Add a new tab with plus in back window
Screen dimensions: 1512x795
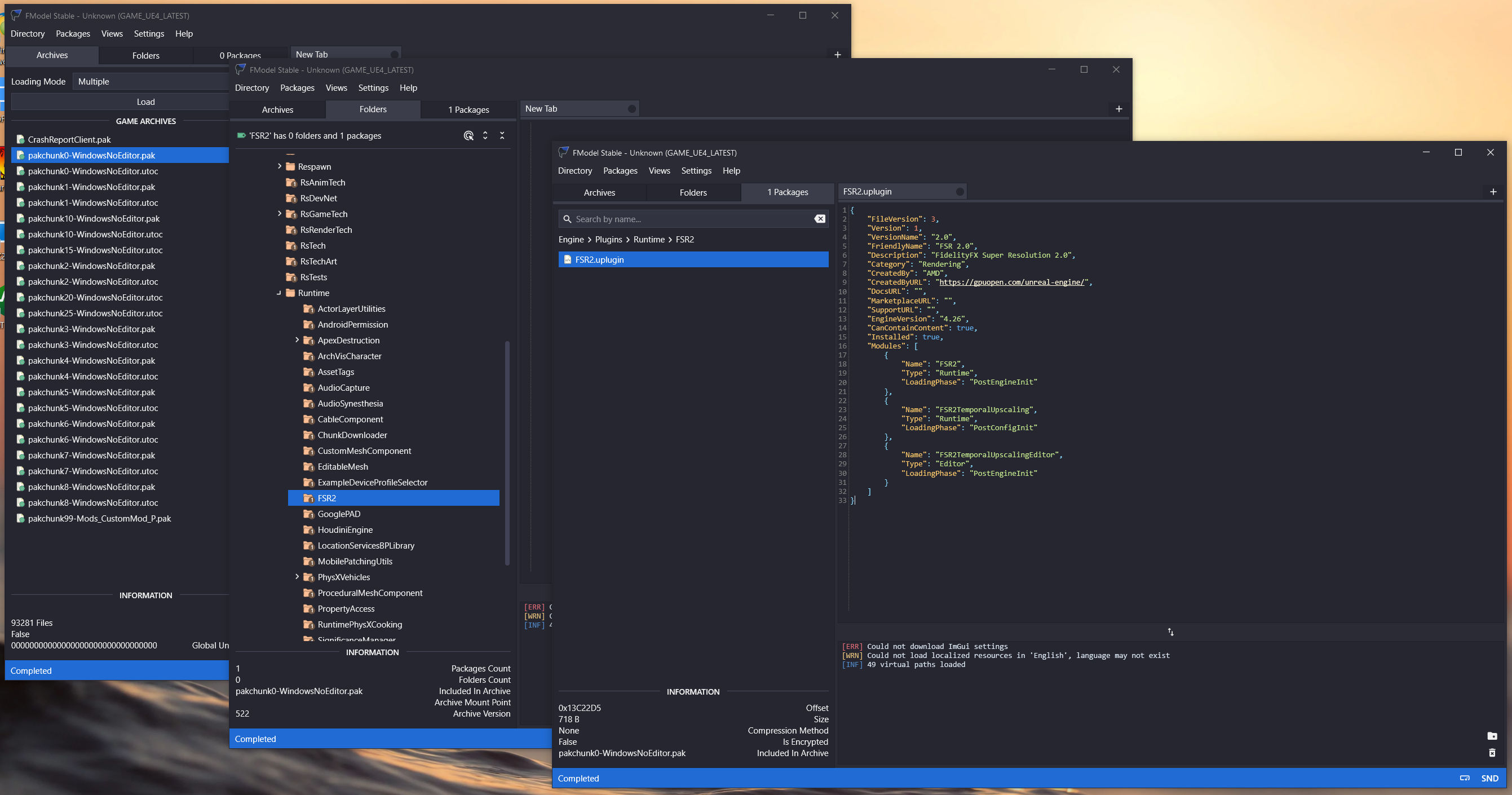click(x=838, y=55)
